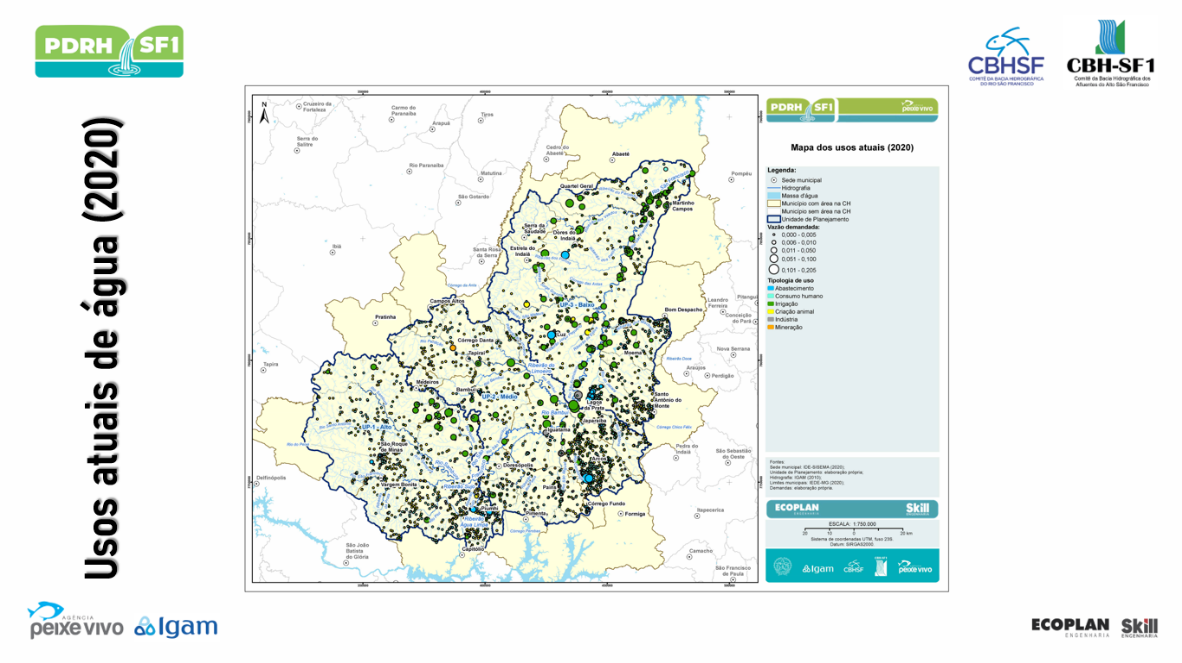Click the Agência Peixe Vivo footer logo
The width and height of the screenshot is (1182, 663).
pos(75,620)
